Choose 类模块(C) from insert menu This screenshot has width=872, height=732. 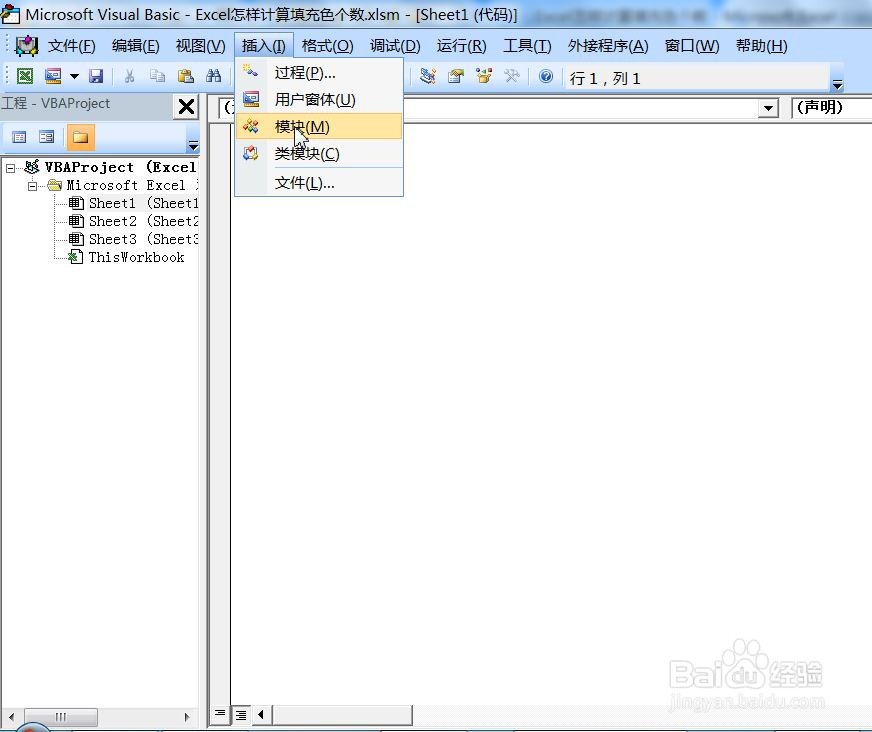click(319, 154)
